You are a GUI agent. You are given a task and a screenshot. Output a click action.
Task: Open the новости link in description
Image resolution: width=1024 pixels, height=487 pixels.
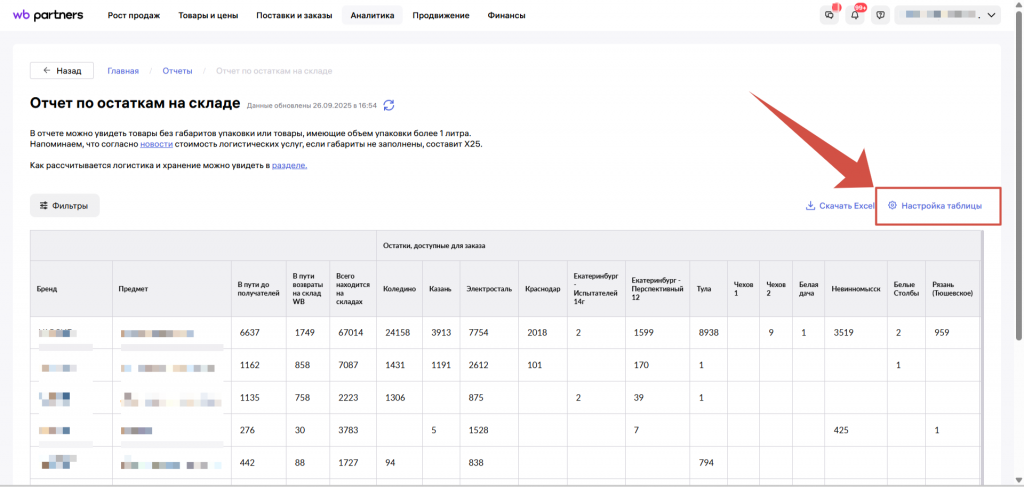point(156,144)
